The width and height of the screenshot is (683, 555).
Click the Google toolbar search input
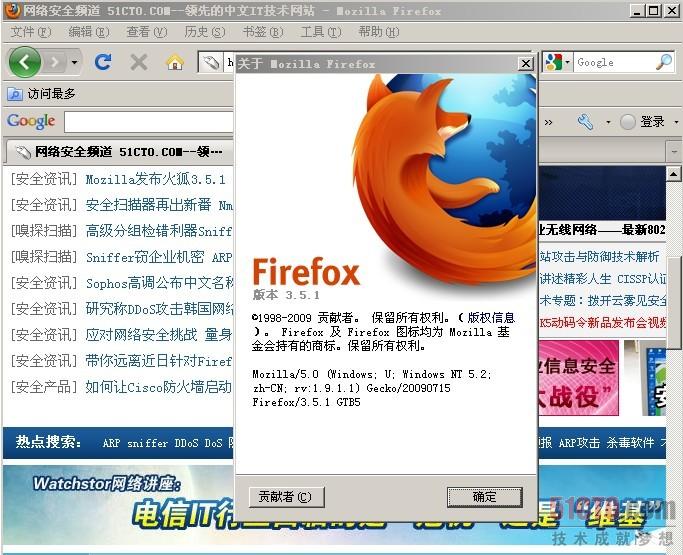tap(149, 122)
